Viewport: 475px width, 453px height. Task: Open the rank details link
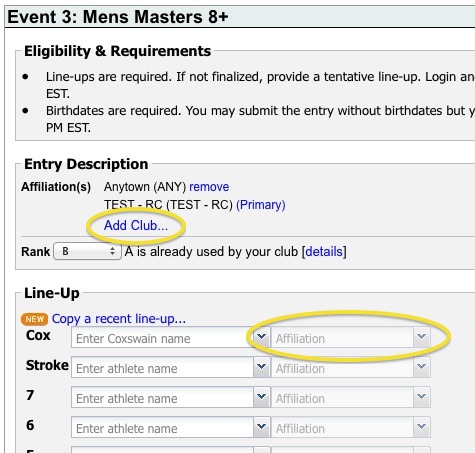[x=324, y=251]
